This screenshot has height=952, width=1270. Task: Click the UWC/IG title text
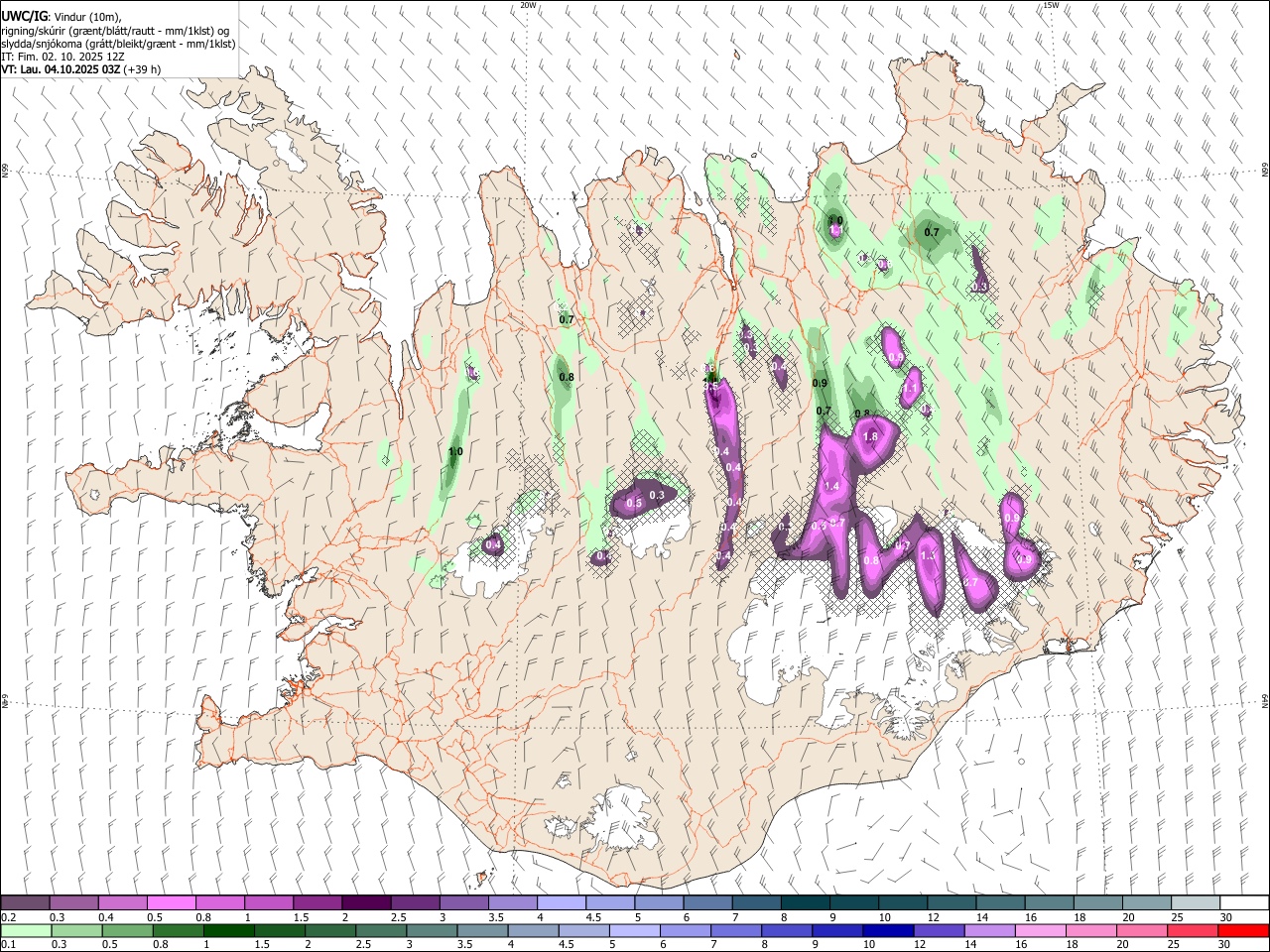click(x=24, y=17)
